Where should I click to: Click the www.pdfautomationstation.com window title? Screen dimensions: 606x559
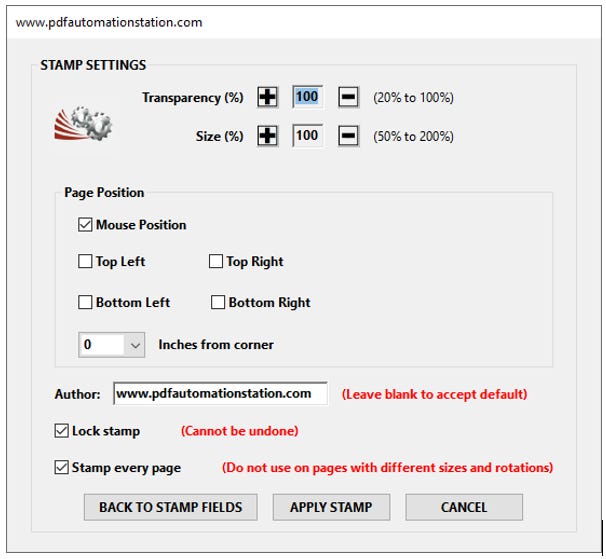click(109, 22)
